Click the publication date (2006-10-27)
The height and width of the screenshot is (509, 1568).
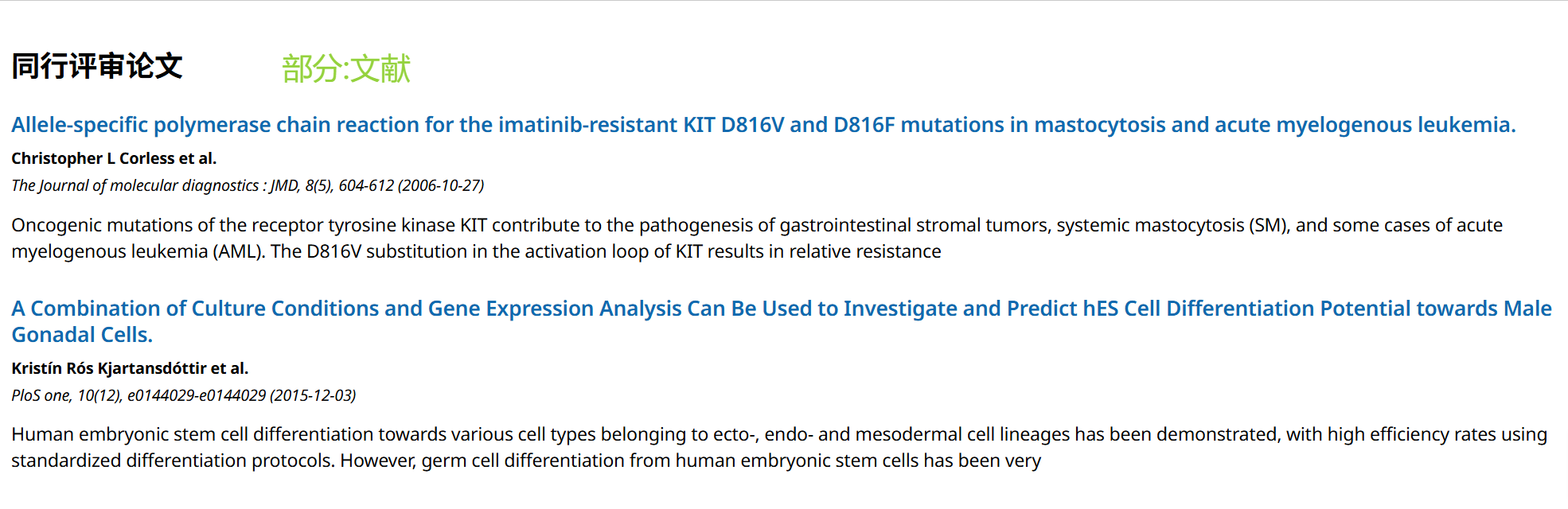(x=441, y=185)
